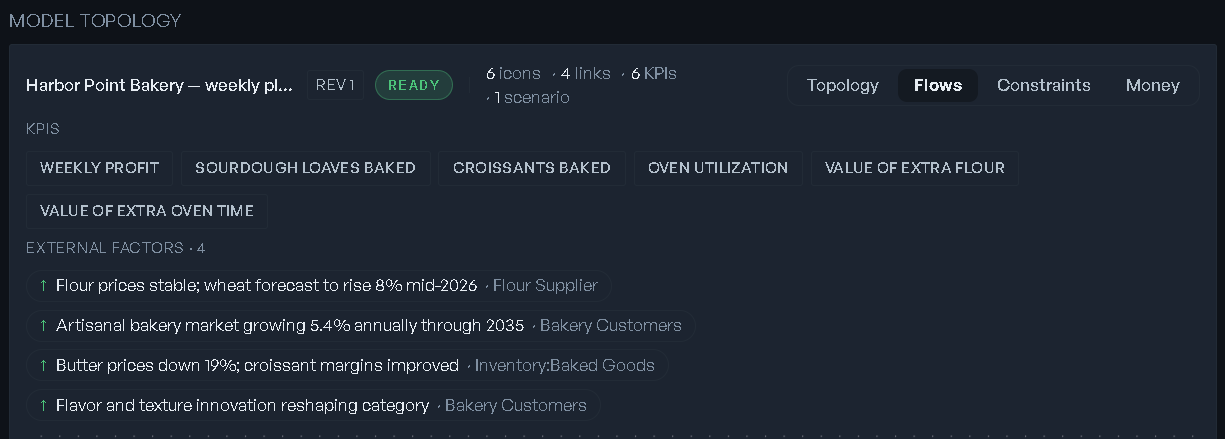Viewport: 1225px width, 439px height.
Task: Select CROISSANTS BAKED KPI chip
Action: coord(531,168)
